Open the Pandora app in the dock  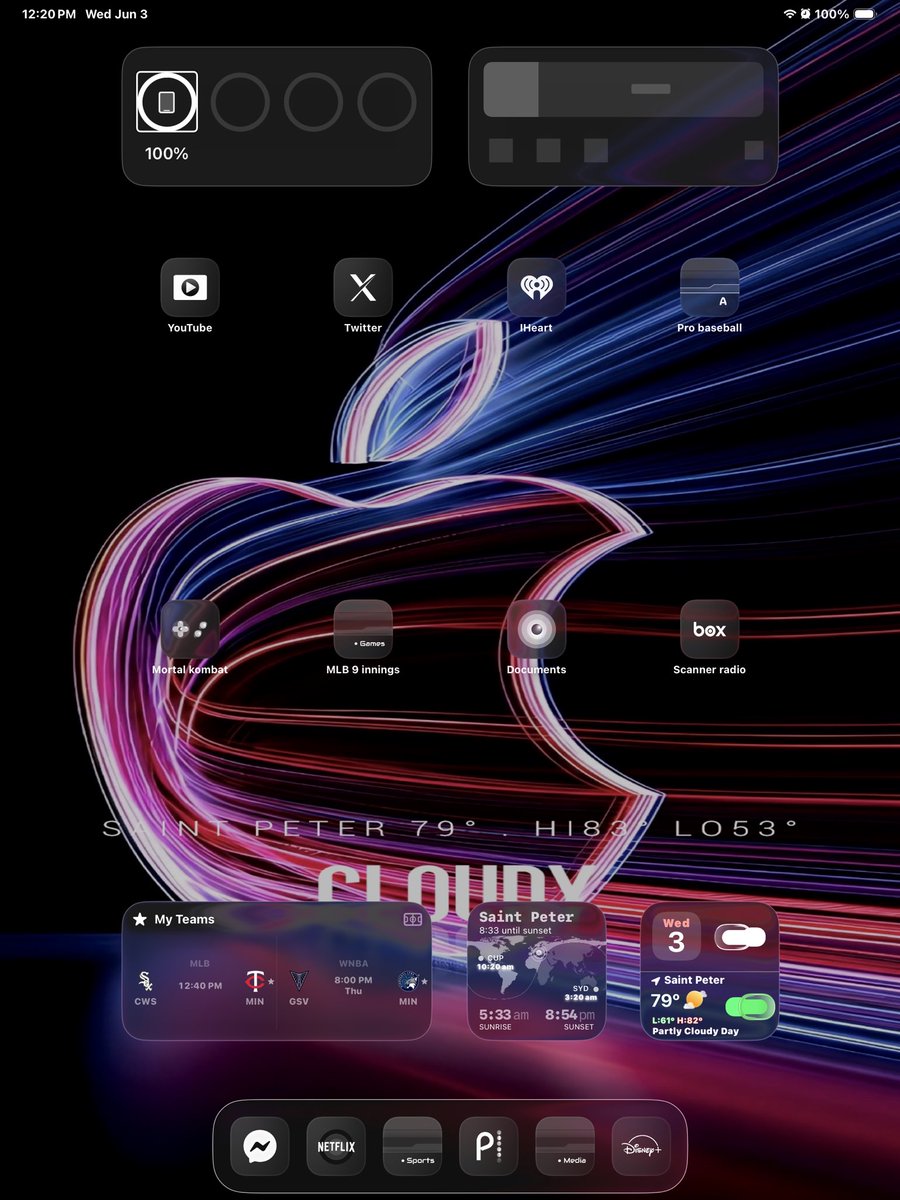tap(488, 1147)
